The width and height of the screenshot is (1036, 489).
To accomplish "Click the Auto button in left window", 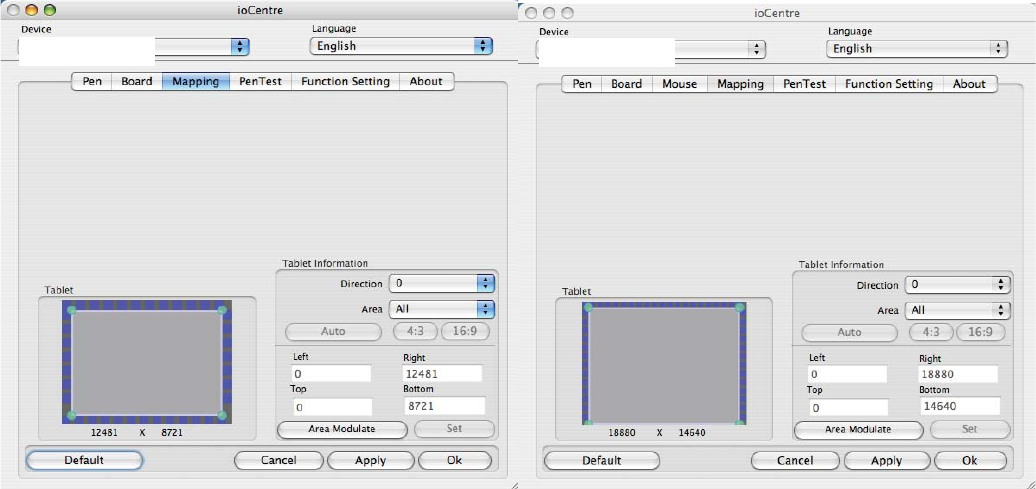I will [333, 331].
